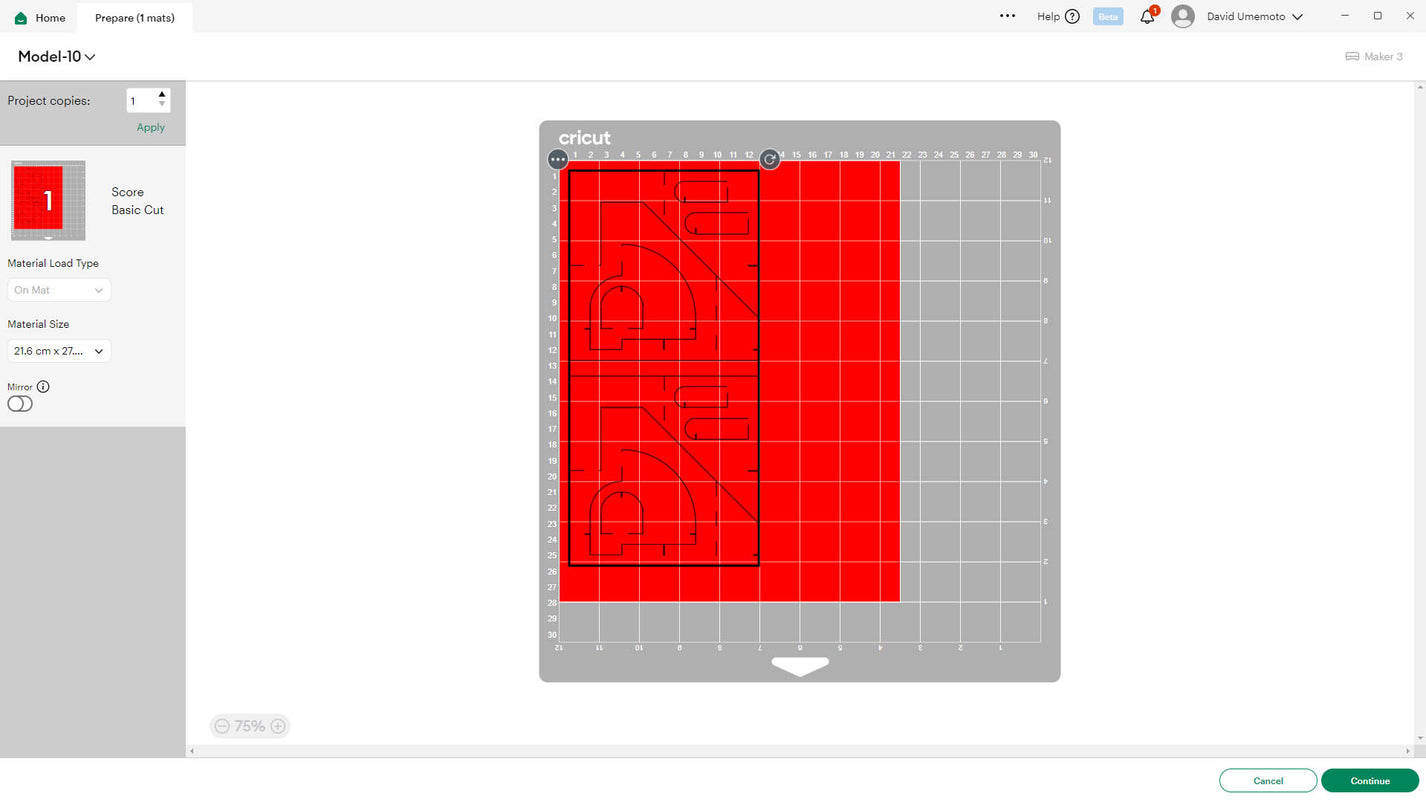The height and width of the screenshot is (802, 1426).
Task: Select the Prepare (1 mats) tab
Action: (x=135, y=18)
